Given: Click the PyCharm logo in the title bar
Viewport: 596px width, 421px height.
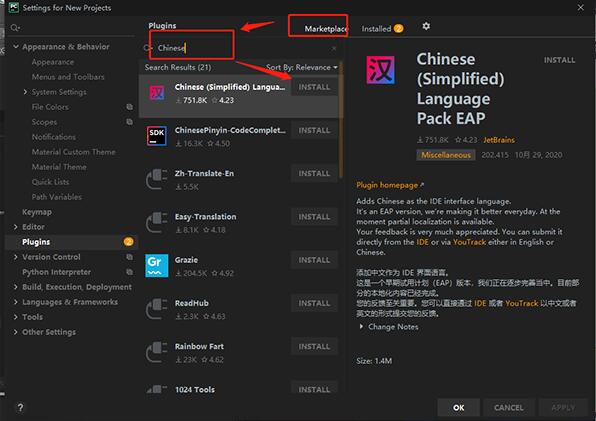Looking at the screenshot, I should (x=14, y=7).
